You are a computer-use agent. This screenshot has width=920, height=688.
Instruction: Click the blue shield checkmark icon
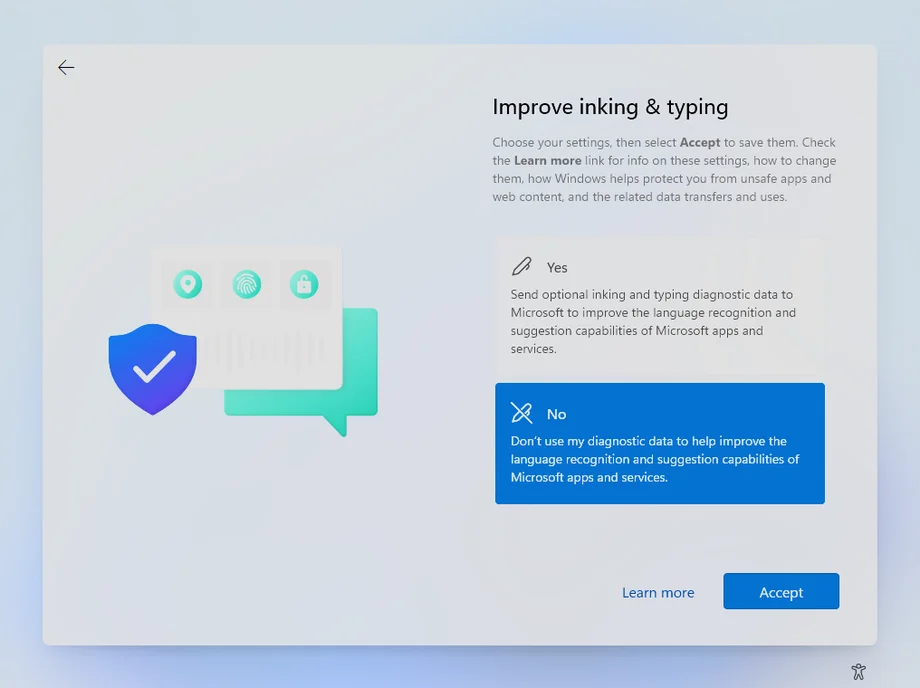click(152, 368)
